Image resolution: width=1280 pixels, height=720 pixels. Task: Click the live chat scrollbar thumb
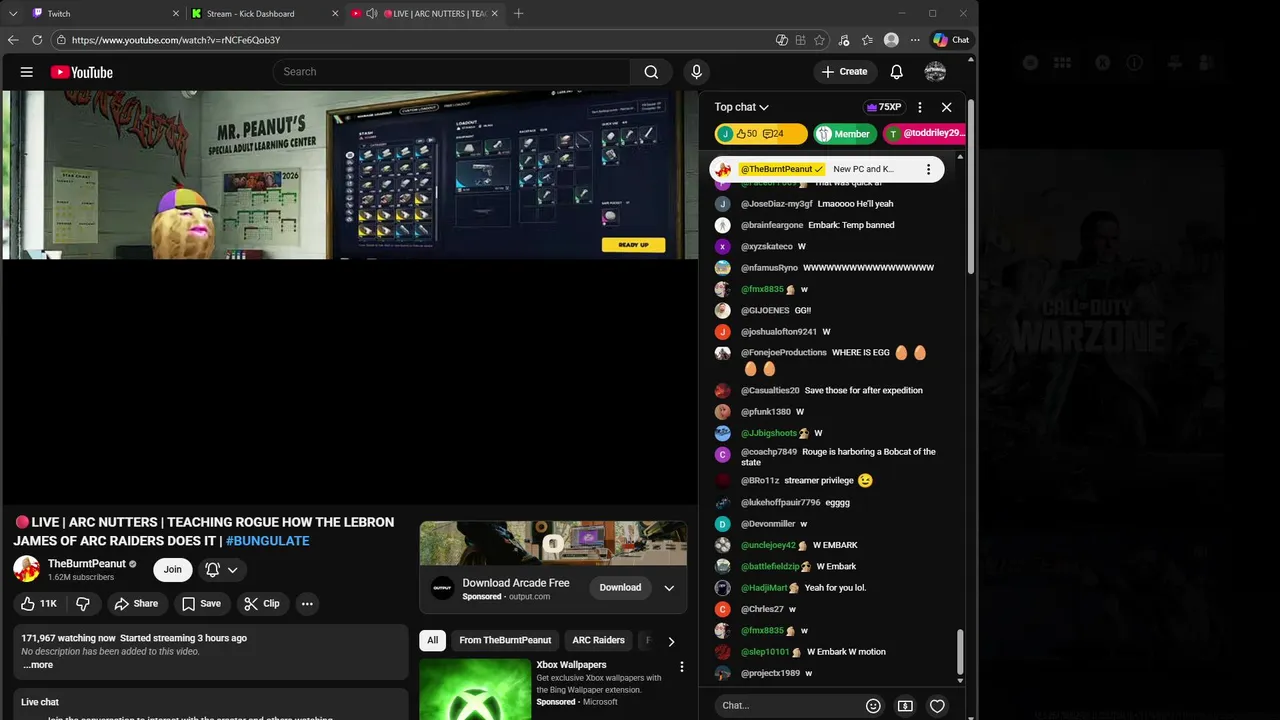[961, 653]
